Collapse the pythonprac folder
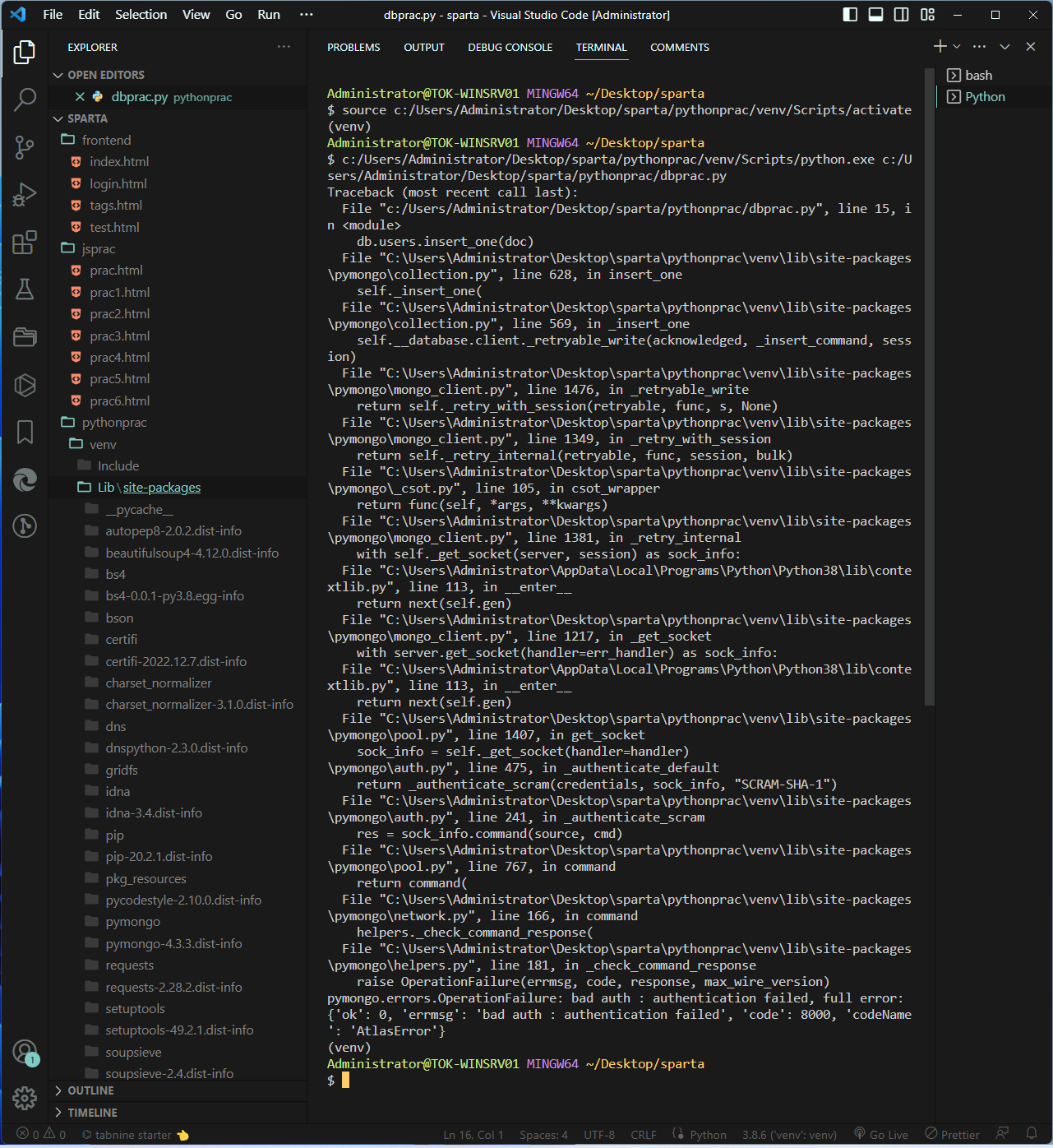The image size is (1053, 1148). point(114,423)
